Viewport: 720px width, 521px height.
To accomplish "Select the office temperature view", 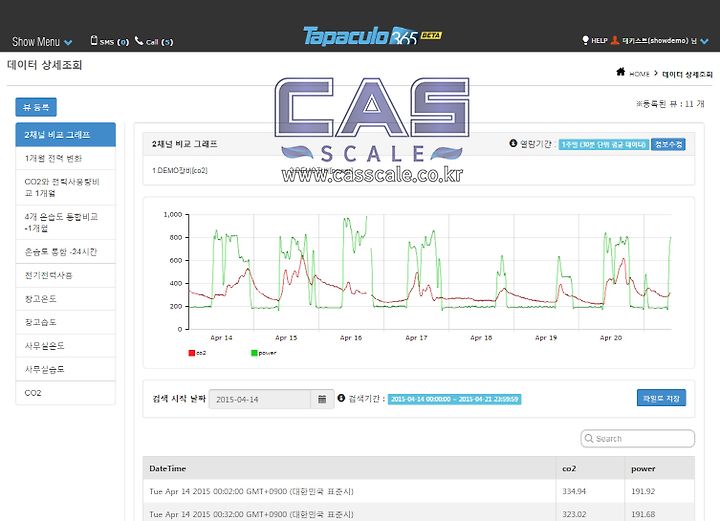I will click(66, 346).
